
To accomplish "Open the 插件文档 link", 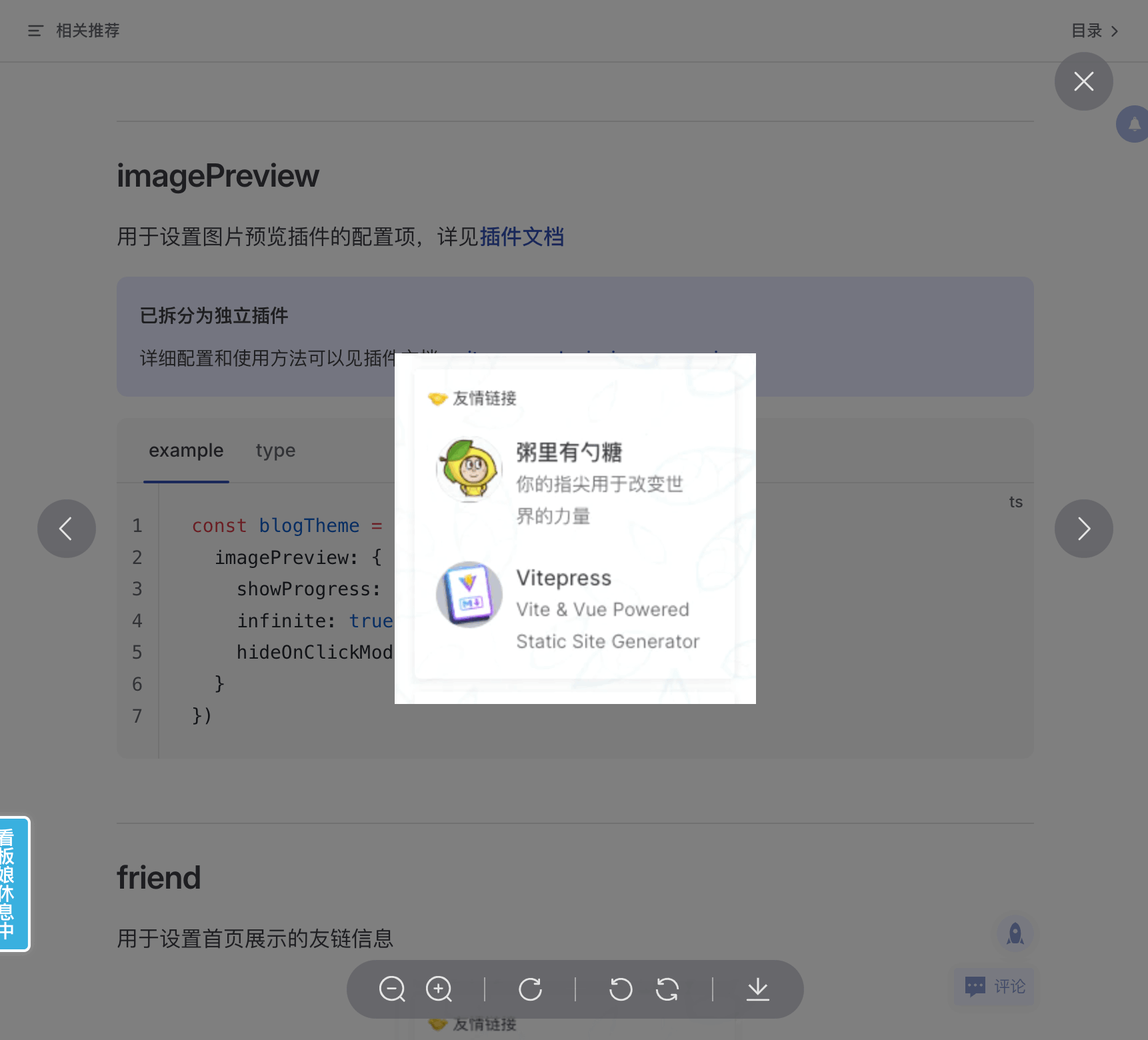I will [x=521, y=237].
